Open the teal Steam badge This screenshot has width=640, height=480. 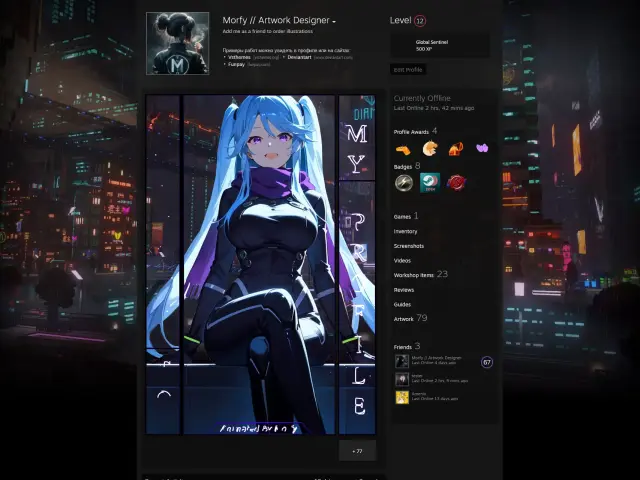[x=429, y=182]
